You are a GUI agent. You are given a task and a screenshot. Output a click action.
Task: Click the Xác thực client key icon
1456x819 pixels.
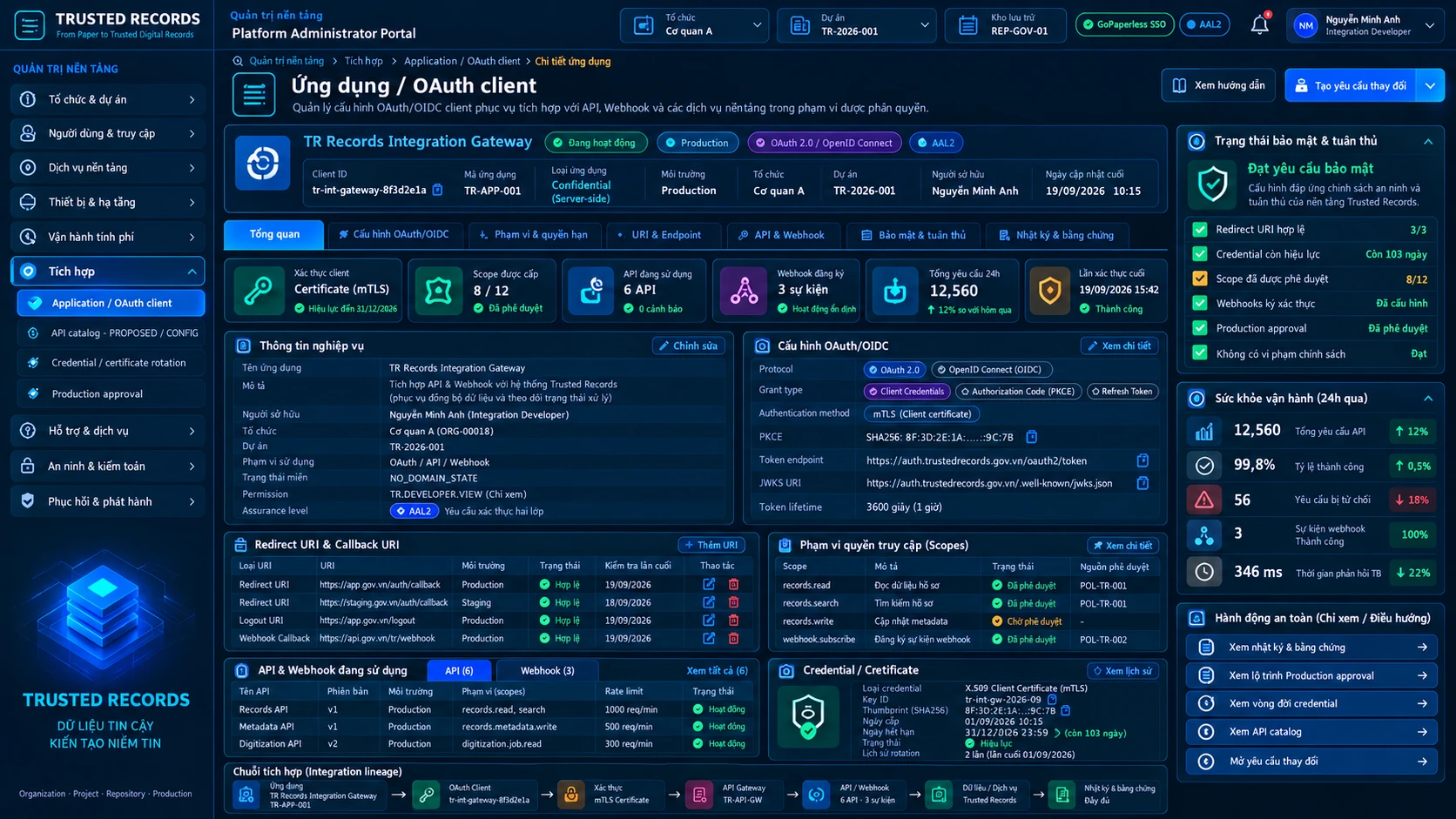[x=259, y=291]
